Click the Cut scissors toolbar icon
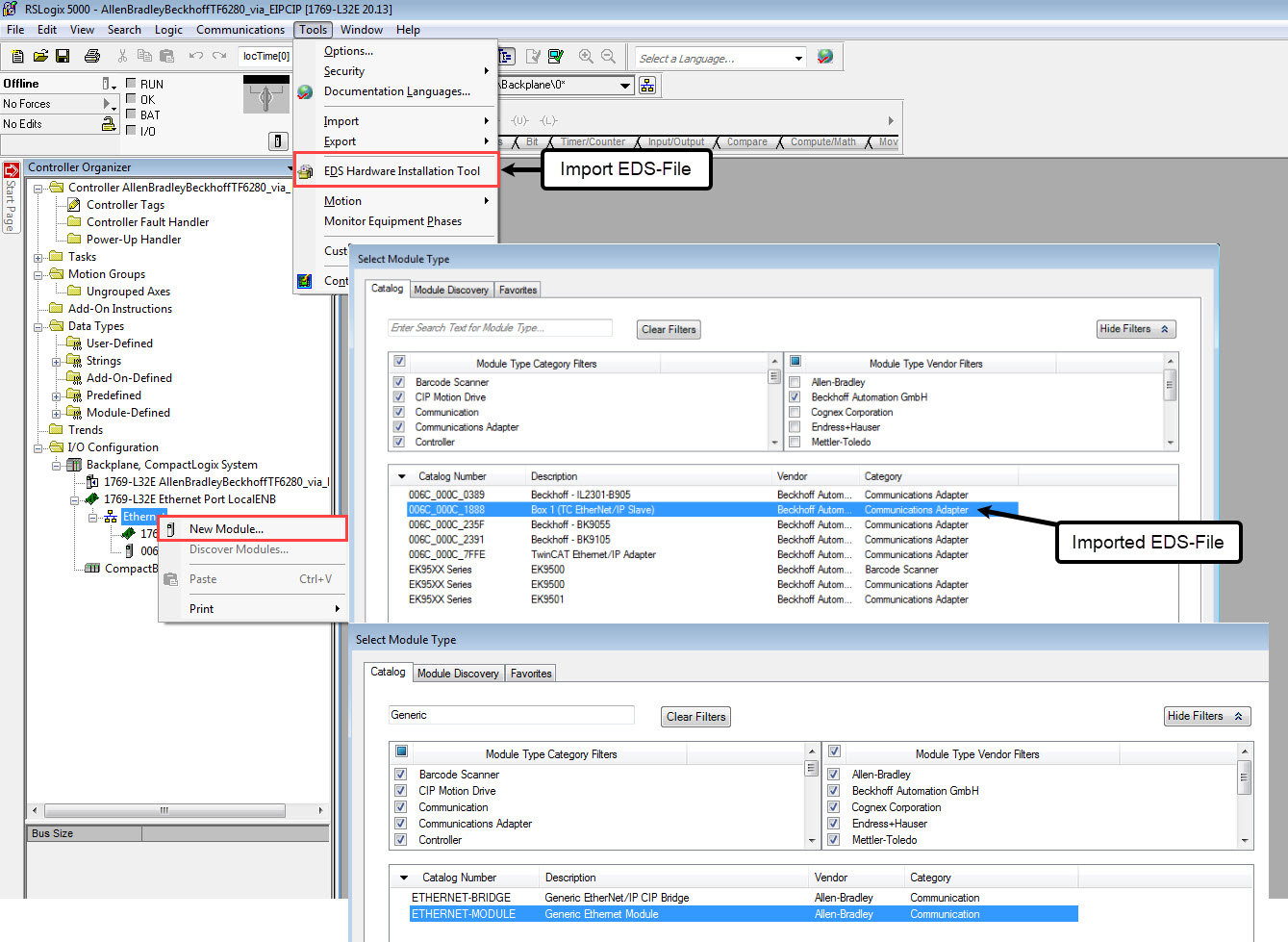The image size is (1288, 942). click(x=122, y=56)
